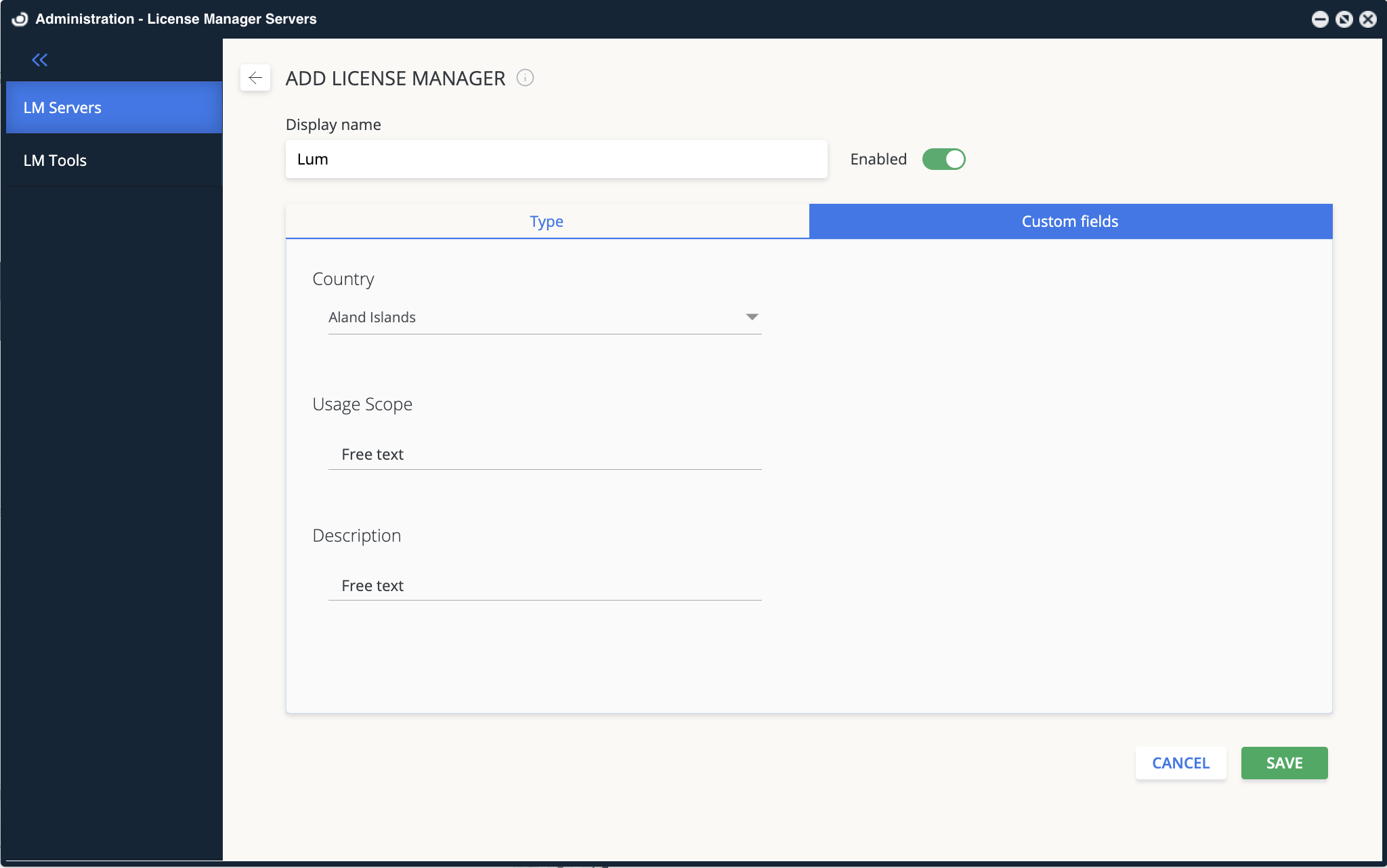Click the green Enabled slider control
Screen dimensions: 1387x868
click(x=944, y=159)
